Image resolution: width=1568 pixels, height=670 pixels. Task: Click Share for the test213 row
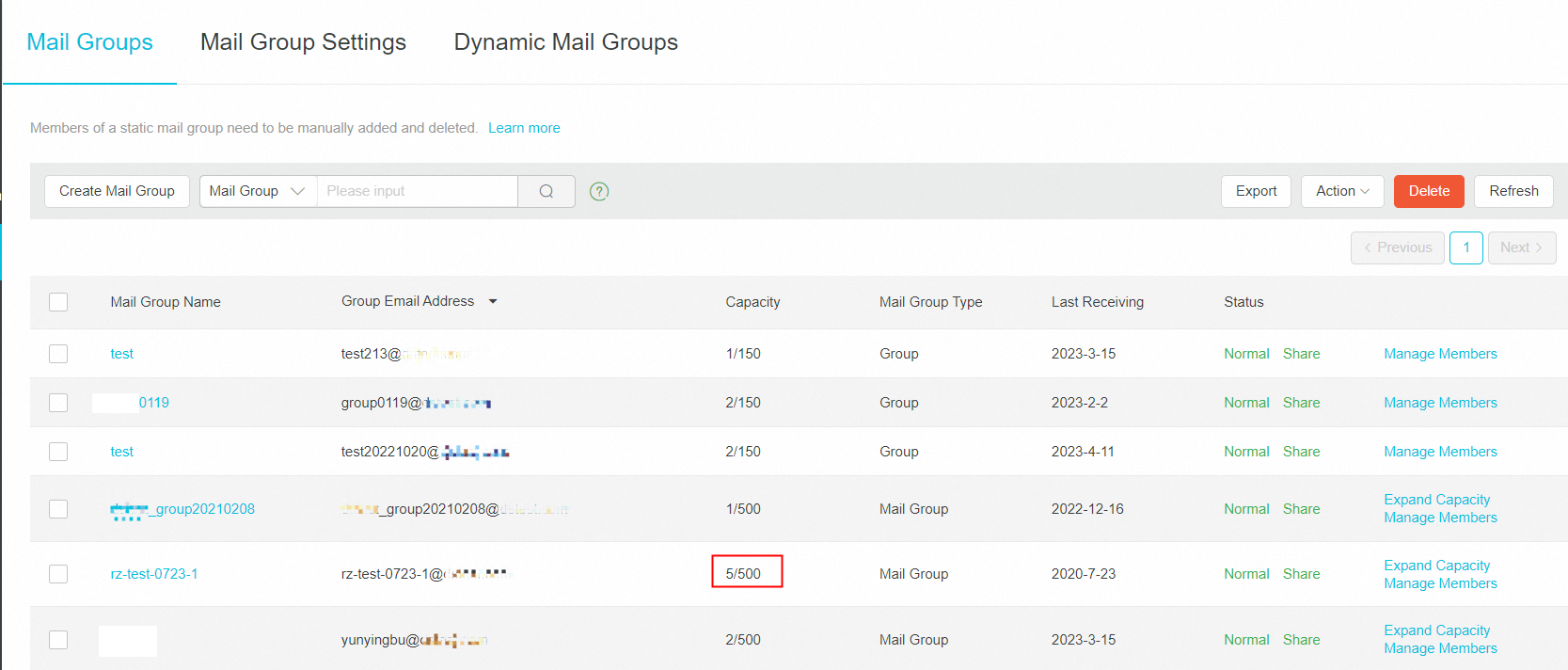click(1302, 354)
